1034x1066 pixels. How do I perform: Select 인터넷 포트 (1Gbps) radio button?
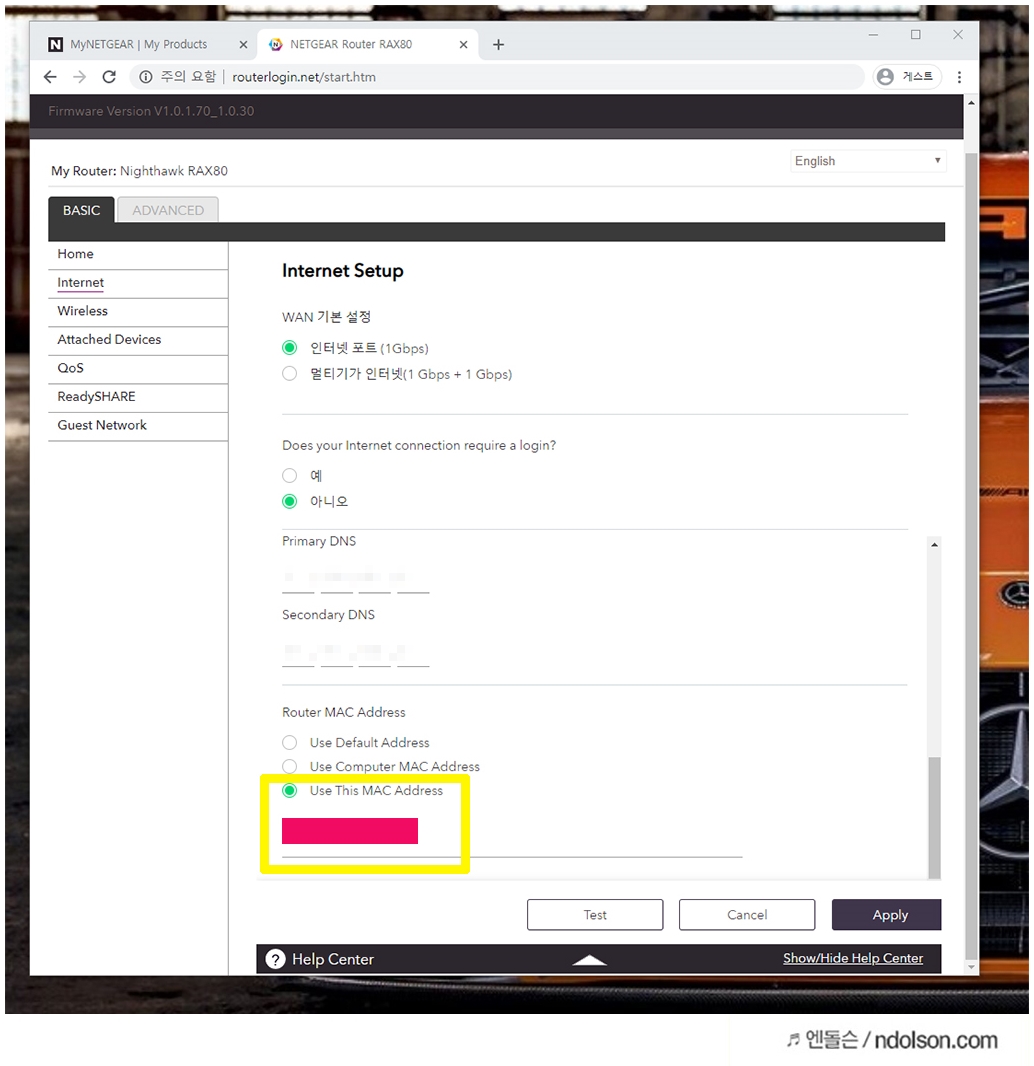point(290,348)
